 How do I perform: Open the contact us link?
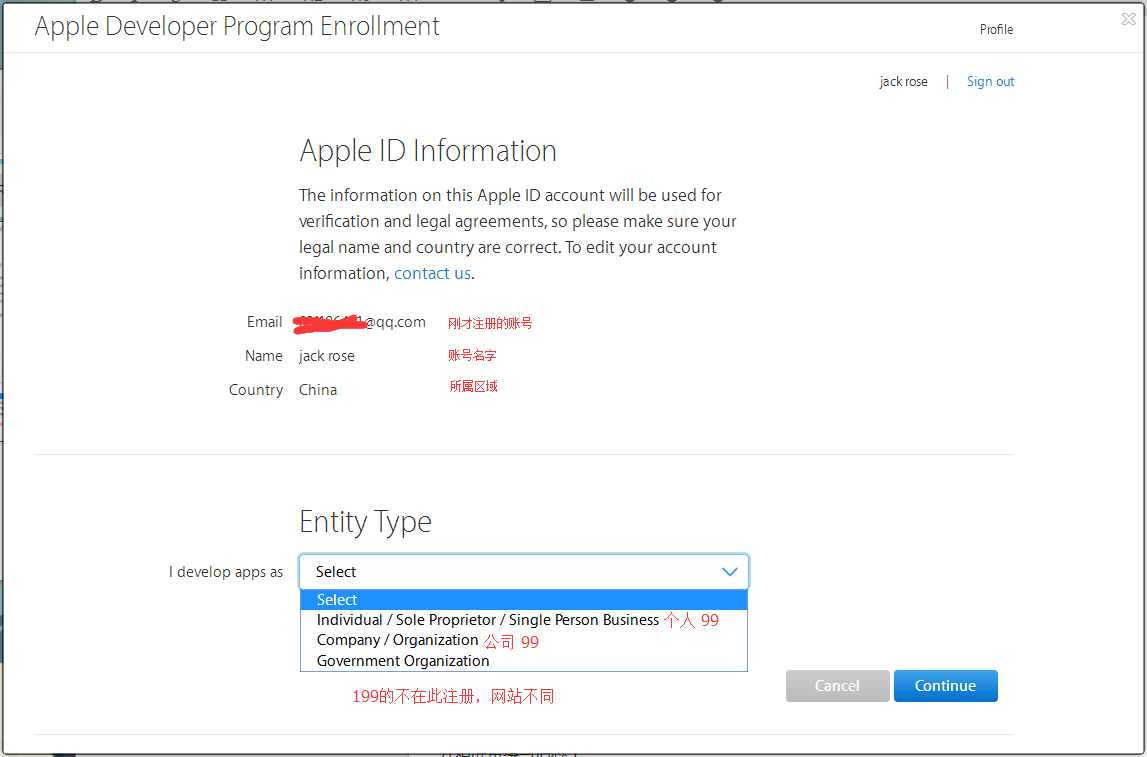(432, 273)
